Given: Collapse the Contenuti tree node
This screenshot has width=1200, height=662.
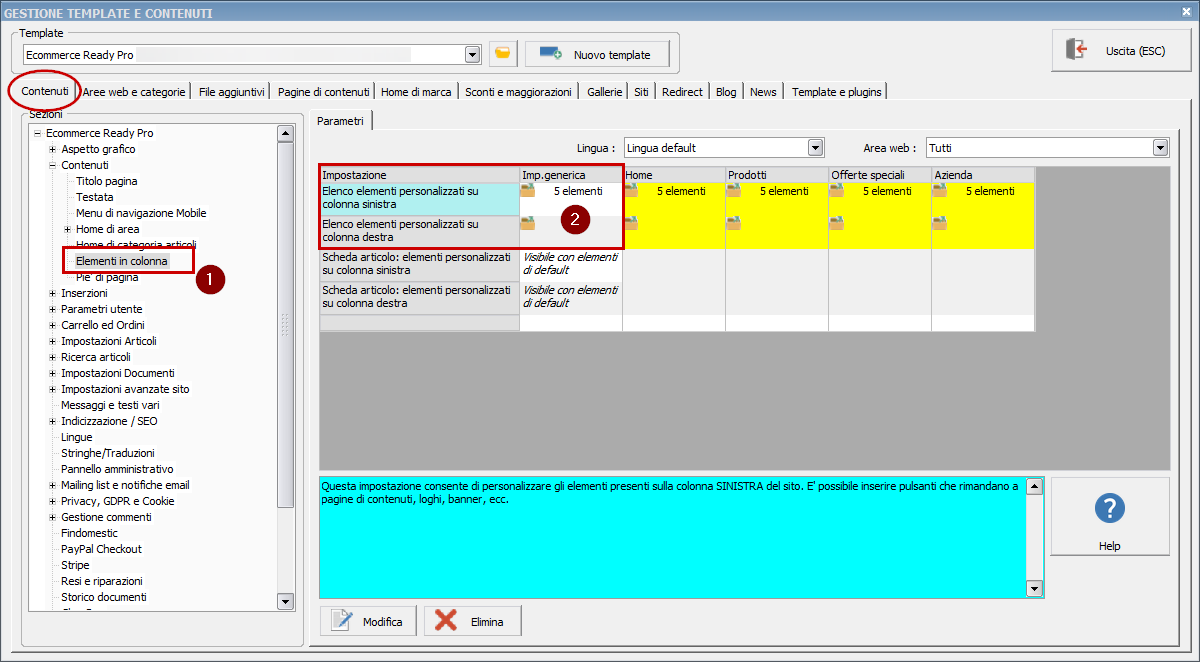Looking at the screenshot, I should (53, 165).
